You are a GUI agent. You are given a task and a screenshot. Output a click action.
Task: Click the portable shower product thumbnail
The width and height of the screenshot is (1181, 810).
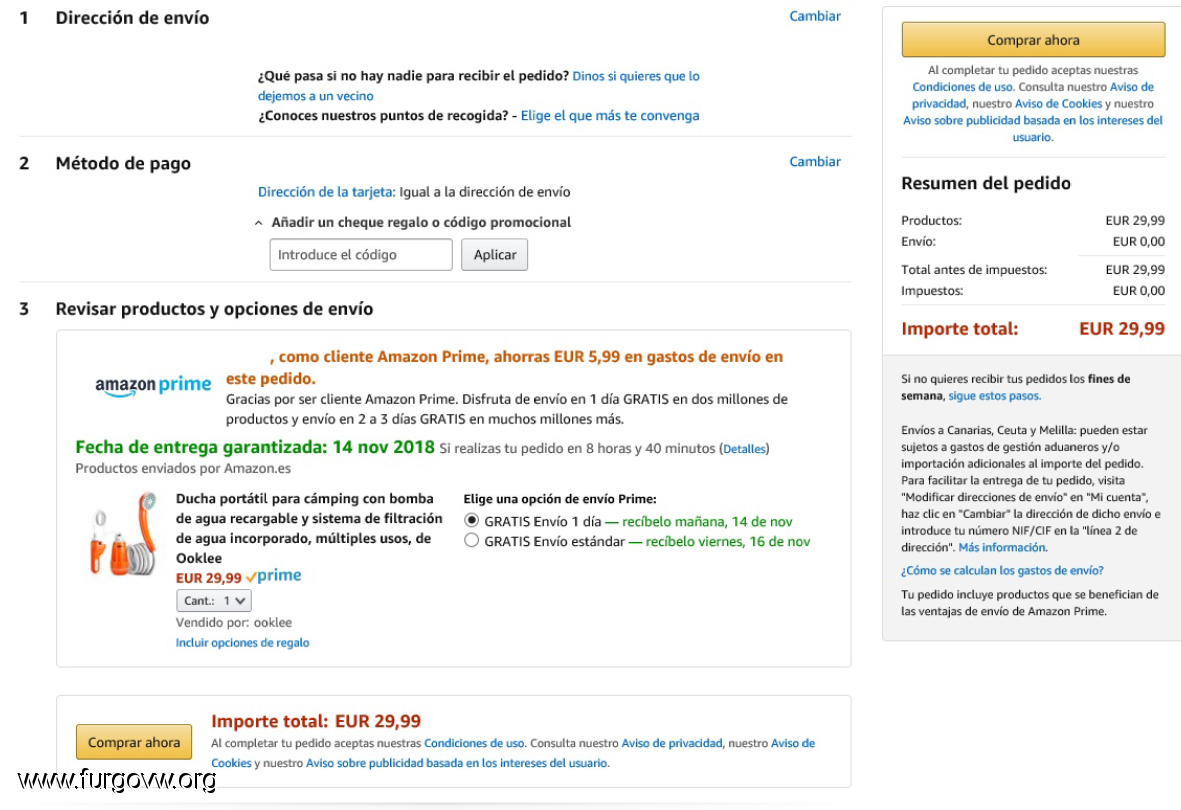click(x=123, y=535)
